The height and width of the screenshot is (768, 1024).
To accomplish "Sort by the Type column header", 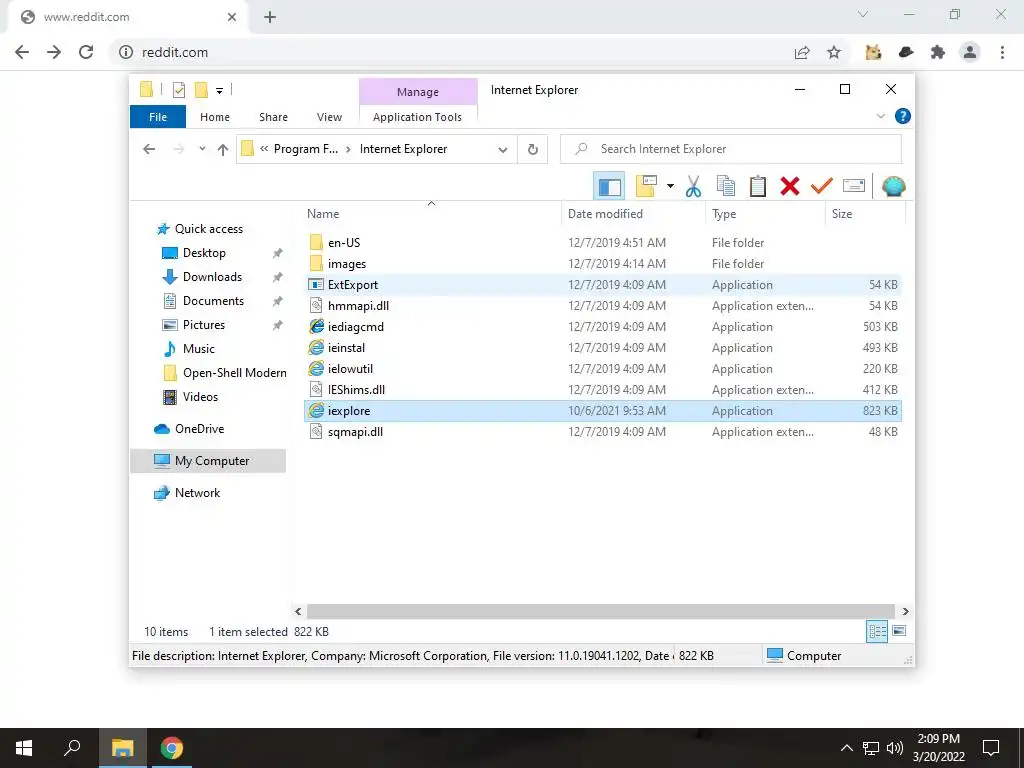I will click(x=765, y=214).
